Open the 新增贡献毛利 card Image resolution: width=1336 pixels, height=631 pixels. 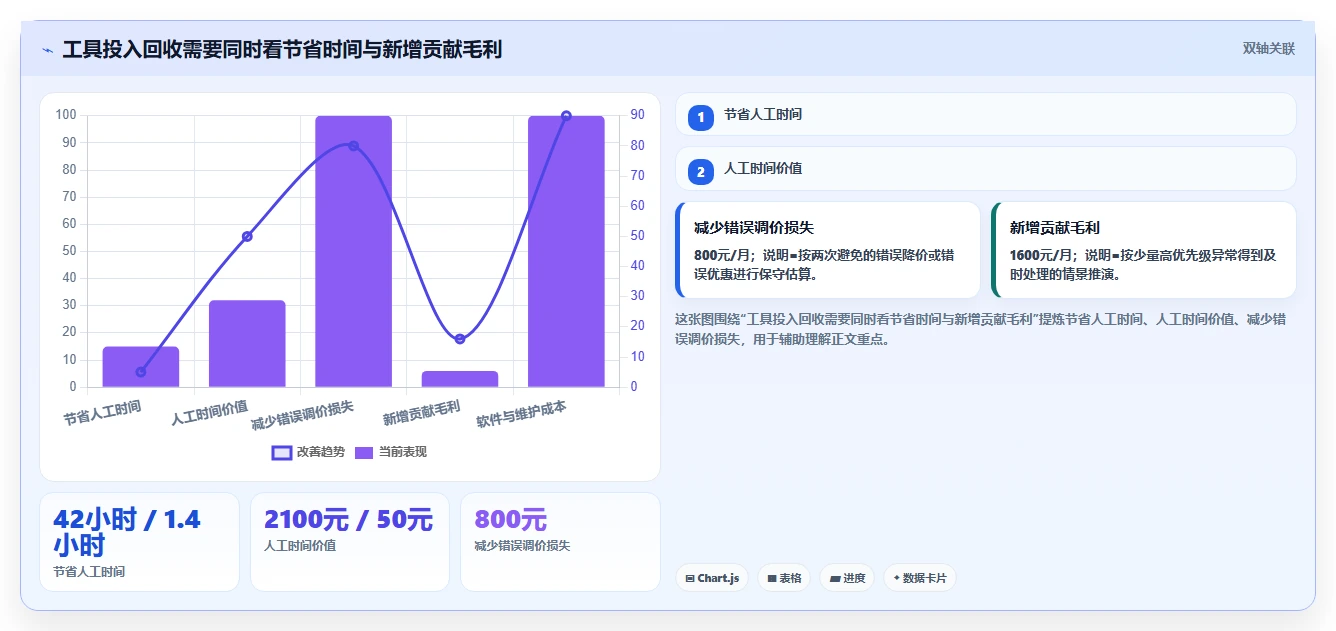pyautogui.click(x=1143, y=250)
